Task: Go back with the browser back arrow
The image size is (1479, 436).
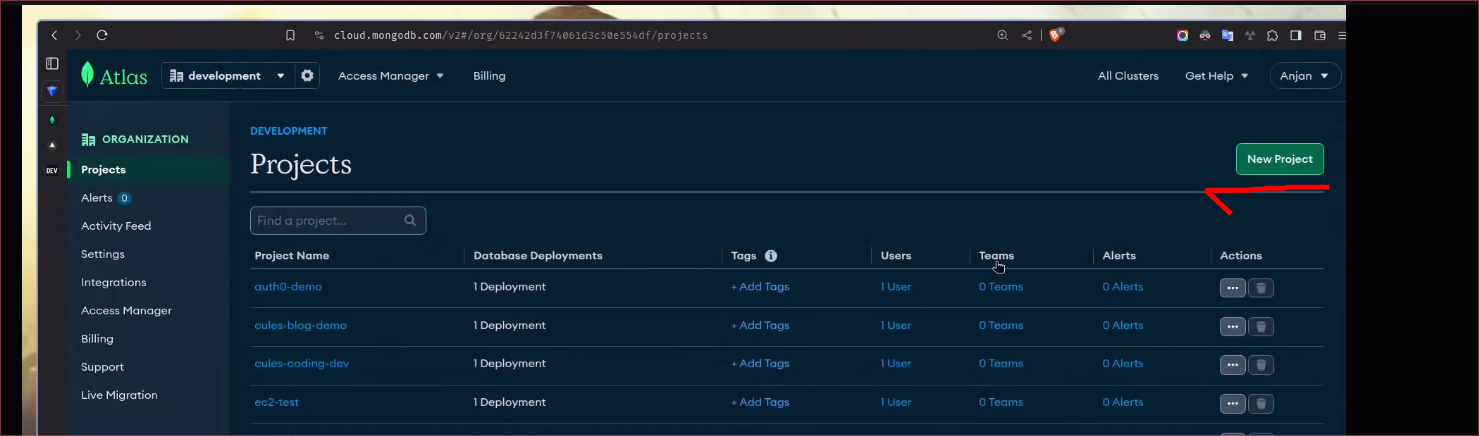Action: [x=54, y=35]
